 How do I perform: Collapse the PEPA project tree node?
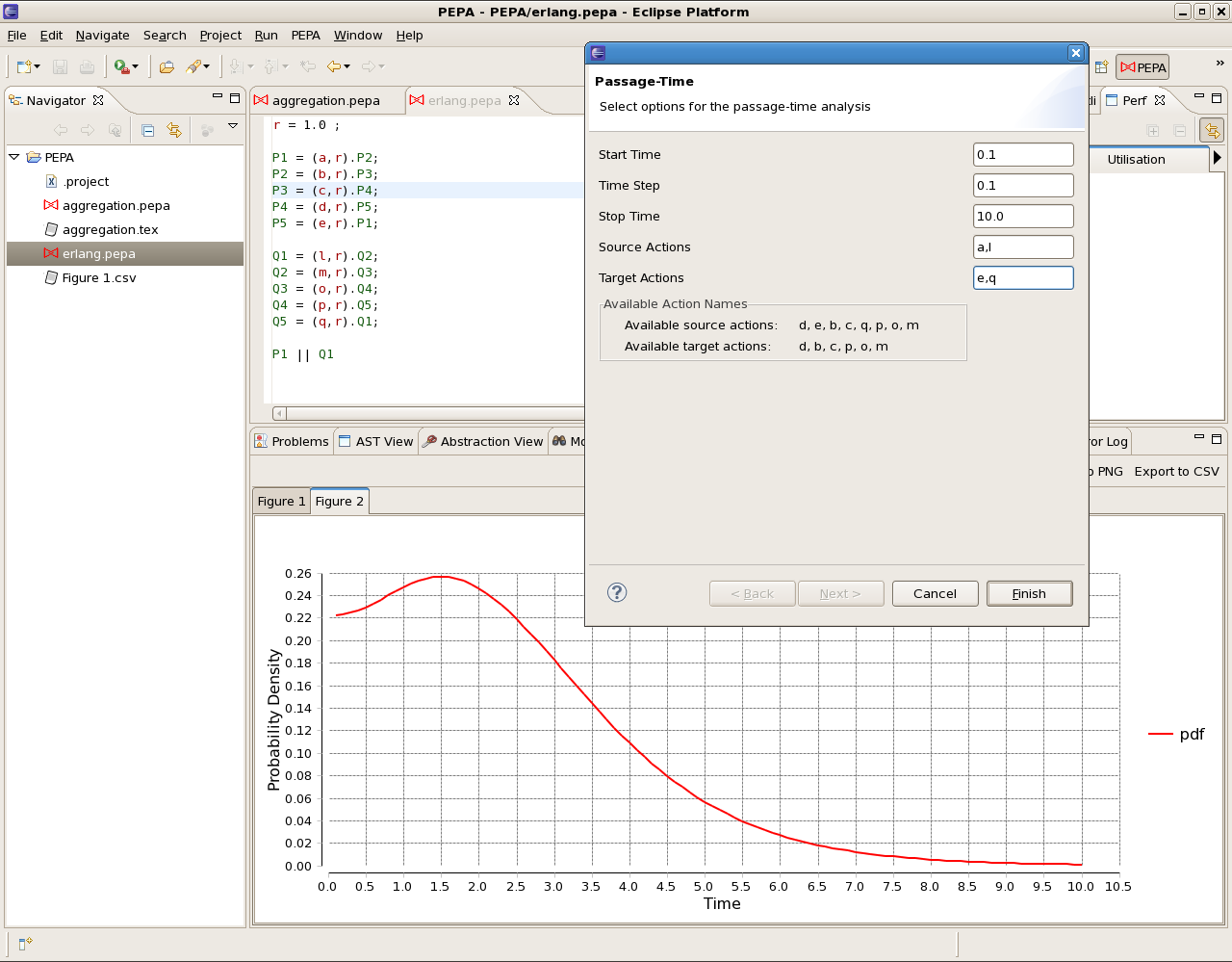(x=14, y=157)
